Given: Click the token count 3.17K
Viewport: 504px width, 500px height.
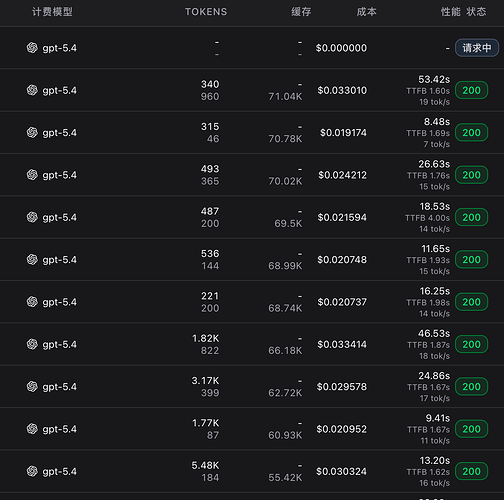Looking at the screenshot, I should (205, 381).
